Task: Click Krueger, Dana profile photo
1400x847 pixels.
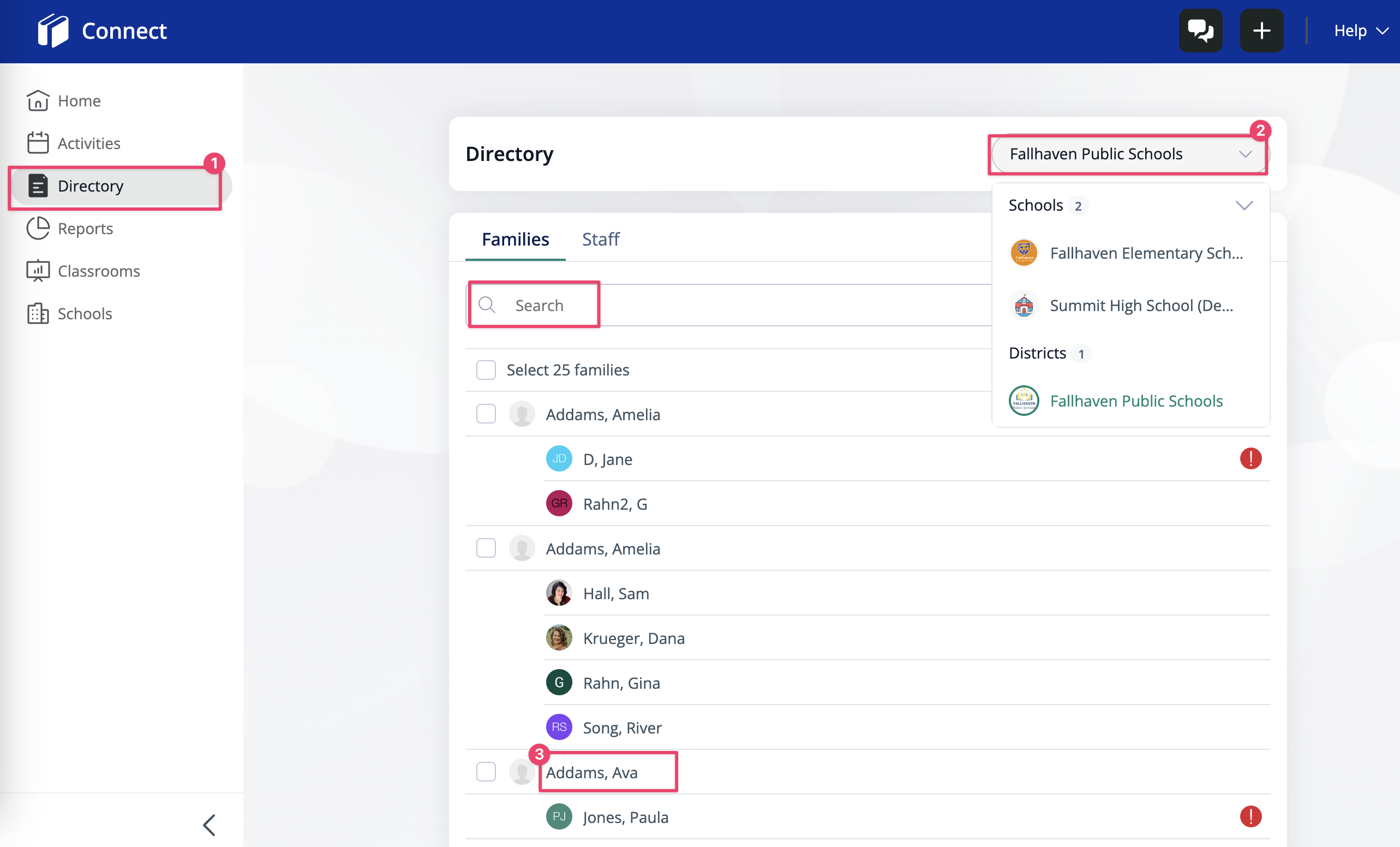Action: click(x=559, y=638)
